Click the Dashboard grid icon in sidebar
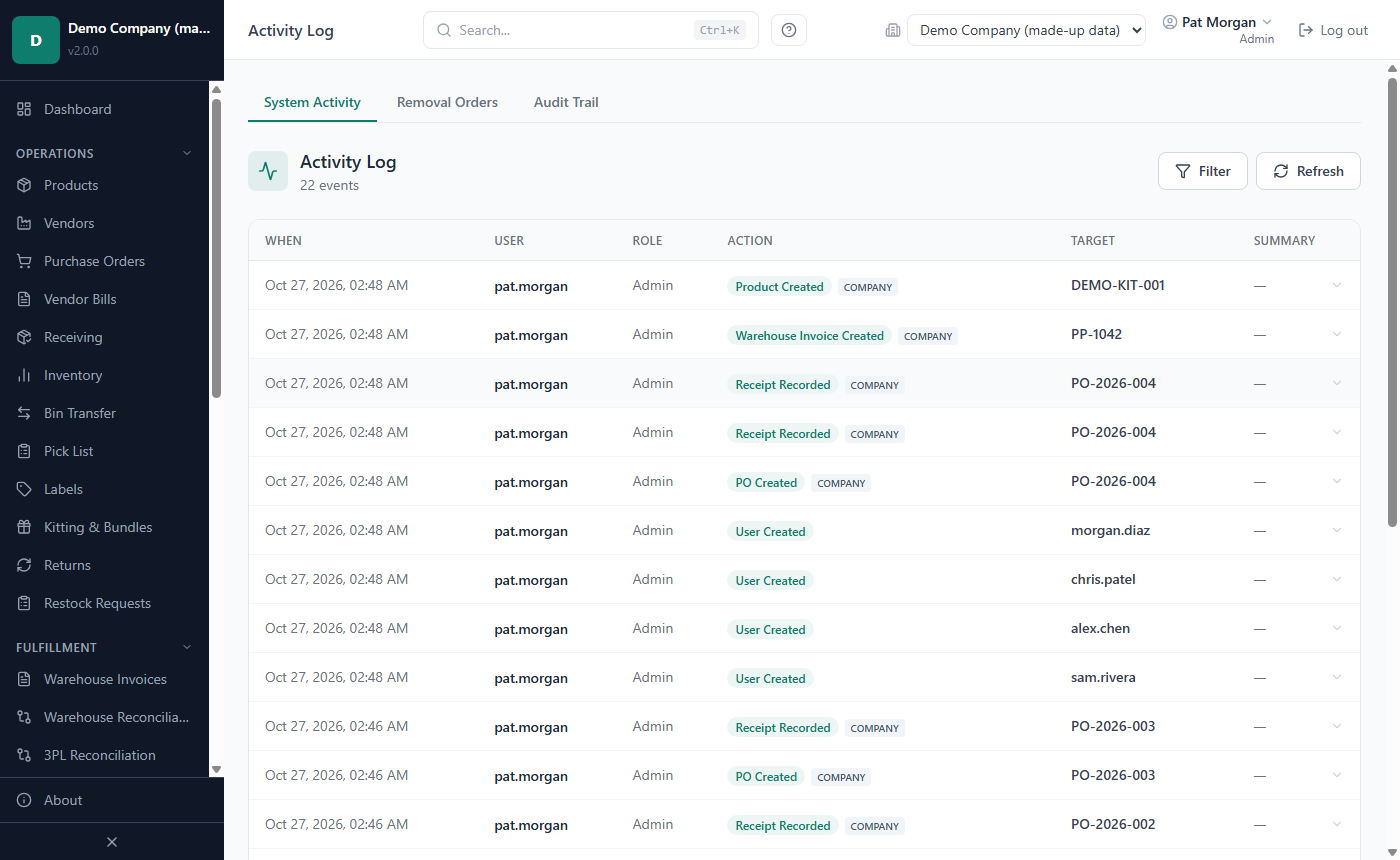Viewport: 1400px width, 860px height. 24,109
